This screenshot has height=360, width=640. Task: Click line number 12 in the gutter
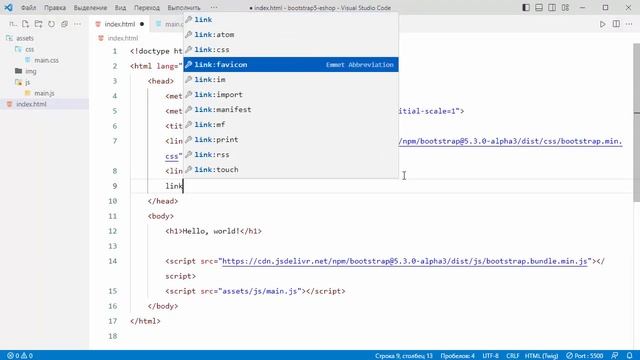113,231
